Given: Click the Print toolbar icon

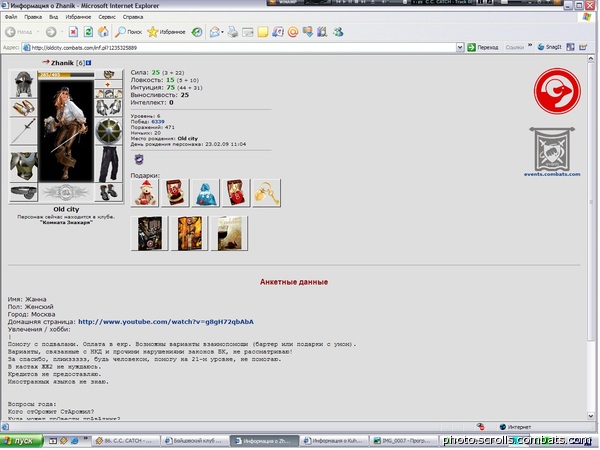Looking at the screenshot, I should (233, 32).
